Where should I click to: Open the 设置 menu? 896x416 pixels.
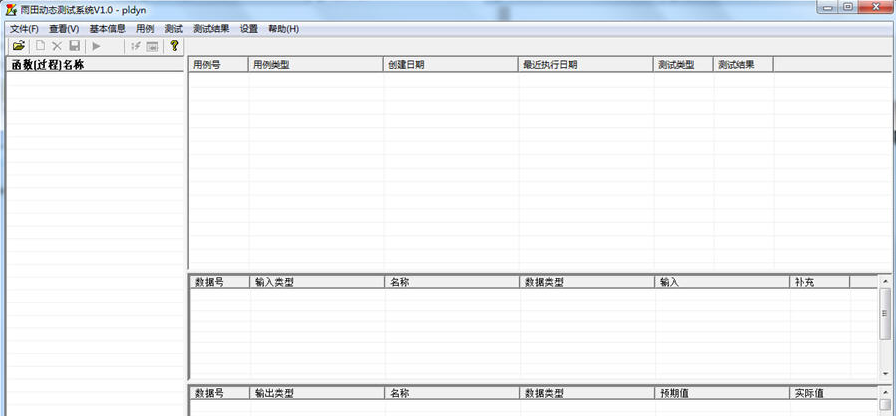(248, 29)
